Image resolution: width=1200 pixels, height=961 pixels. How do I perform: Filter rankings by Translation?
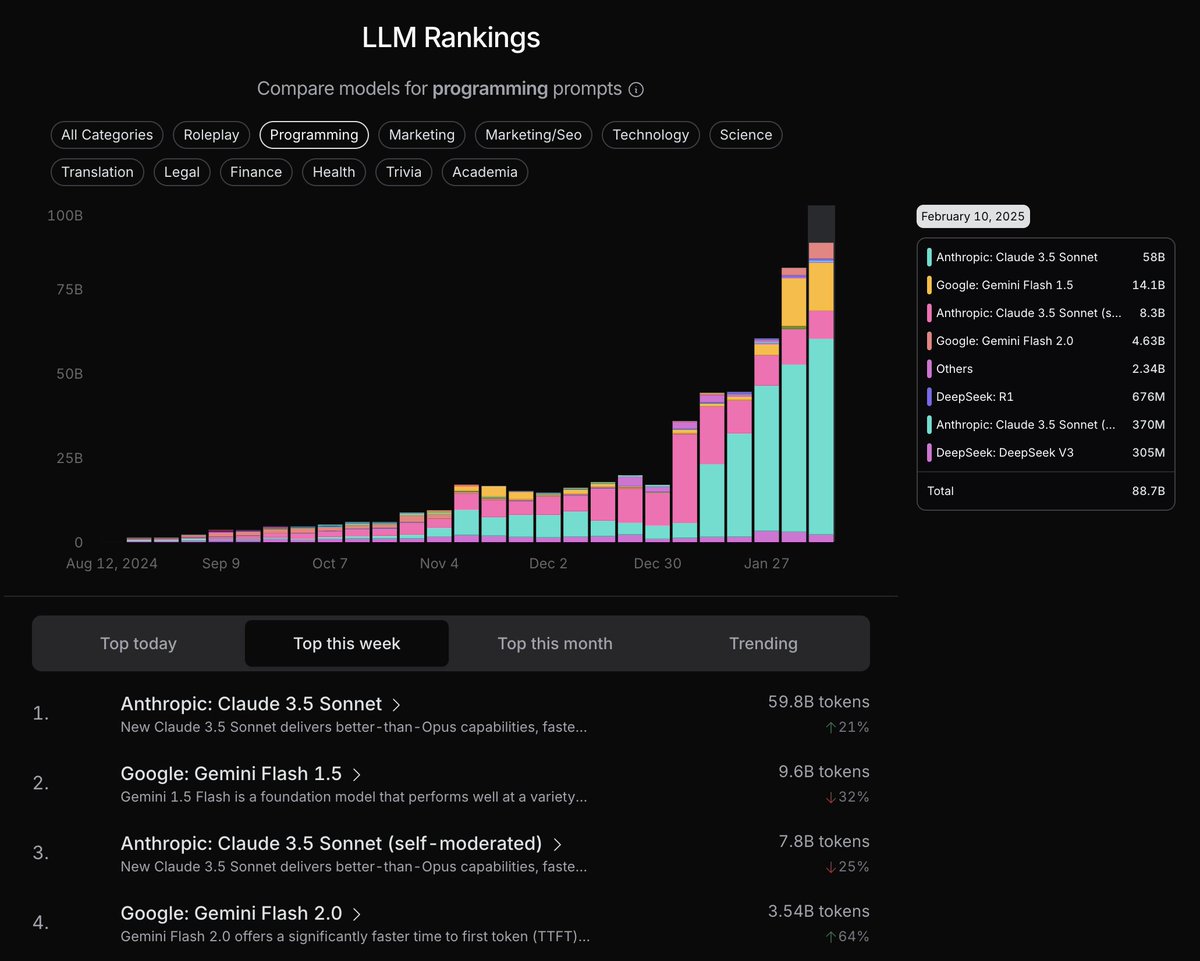[97, 172]
